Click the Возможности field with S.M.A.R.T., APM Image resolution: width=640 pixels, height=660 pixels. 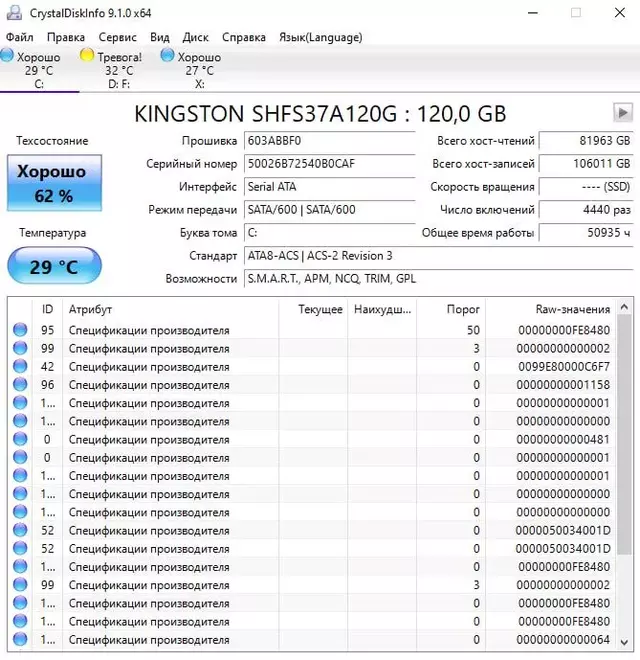438,279
